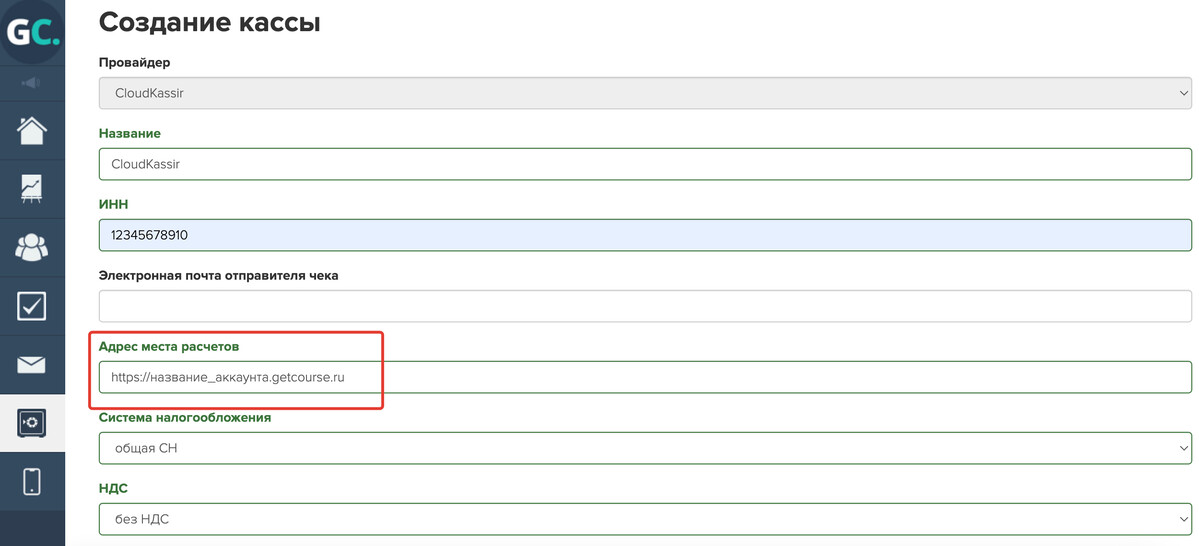1199x546 pixels.
Task: Click the Название input field
Action: (x=645, y=164)
